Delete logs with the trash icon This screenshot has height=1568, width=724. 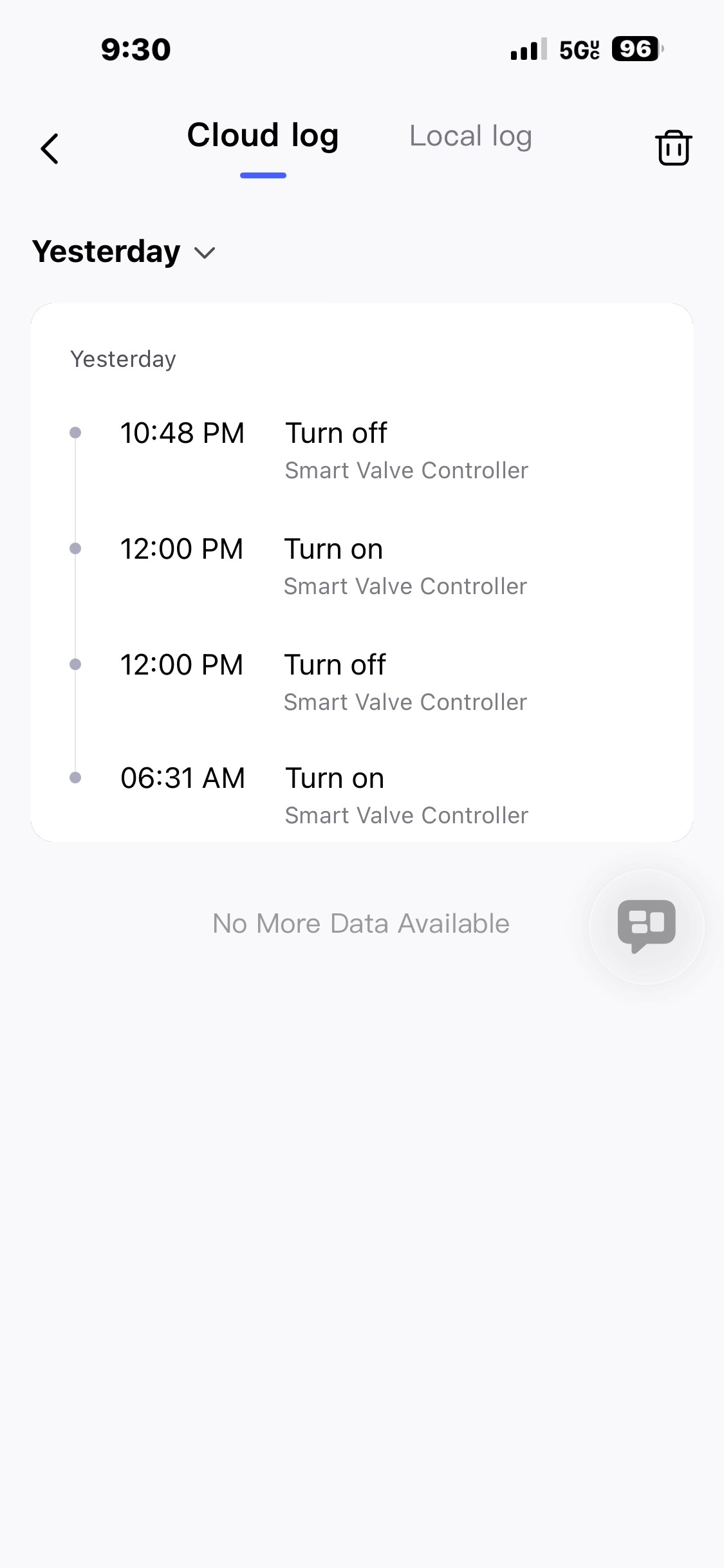pos(673,148)
